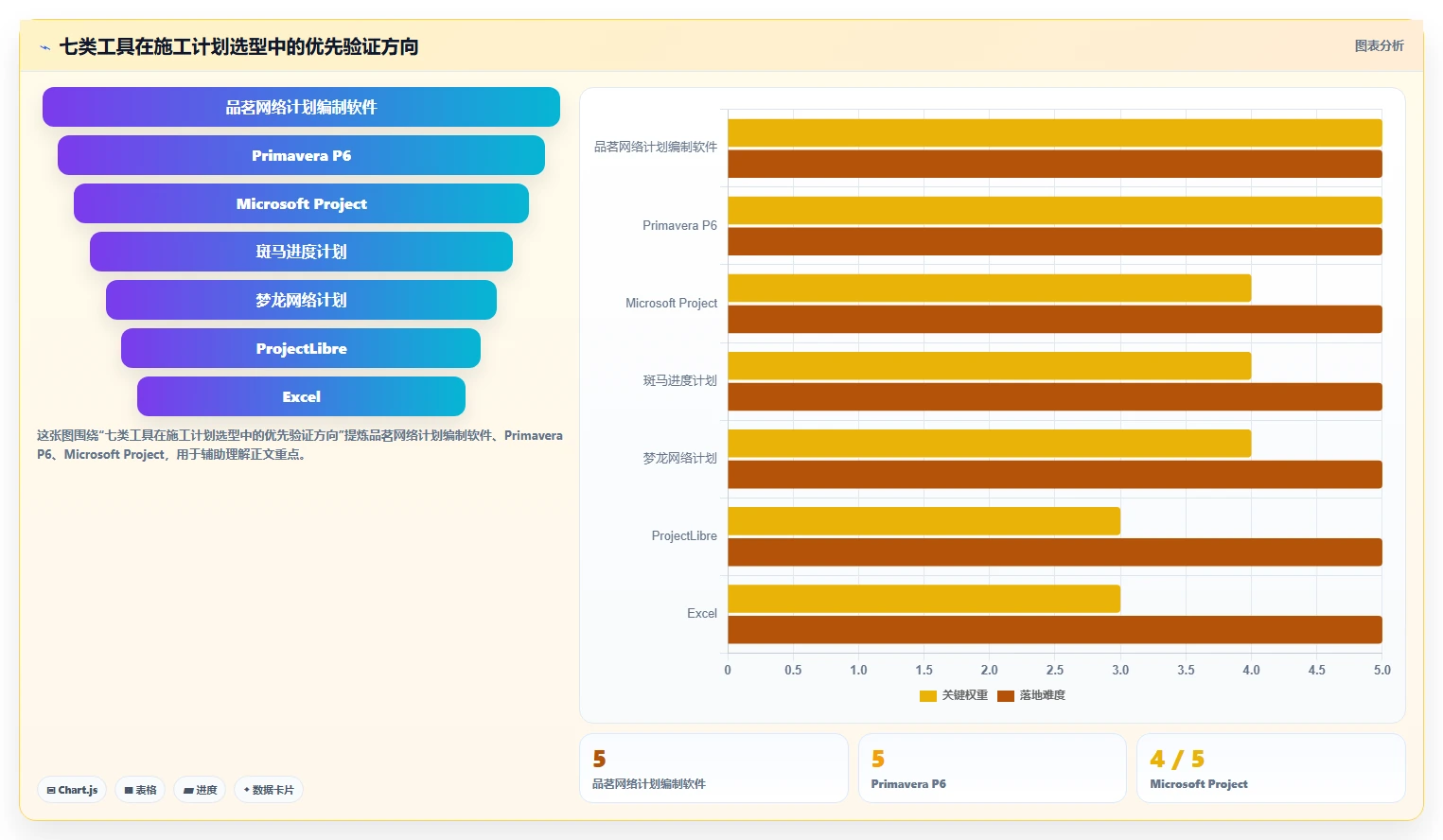Click the 梦龙网络计划 y-axis label

tap(680, 458)
